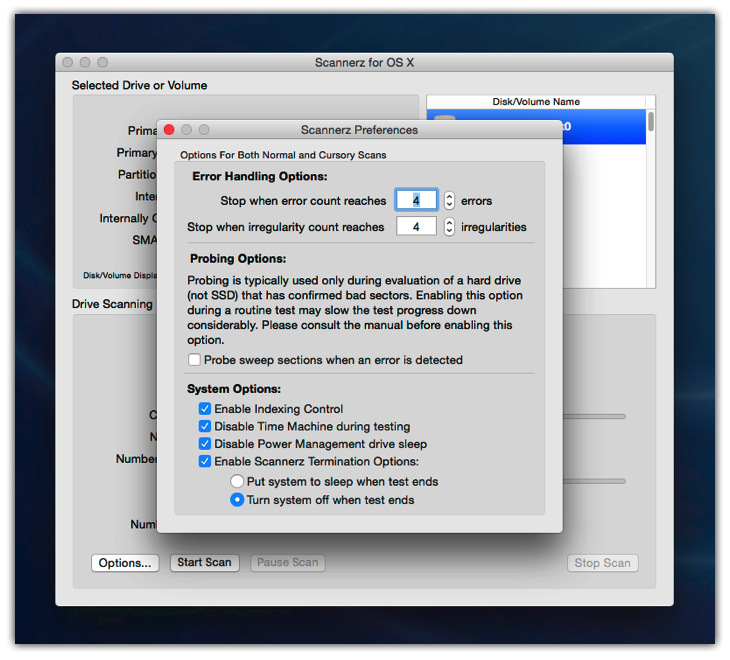Close the Scannerz Preferences window
This screenshot has width=730, height=660.
[x=169, y=129]
